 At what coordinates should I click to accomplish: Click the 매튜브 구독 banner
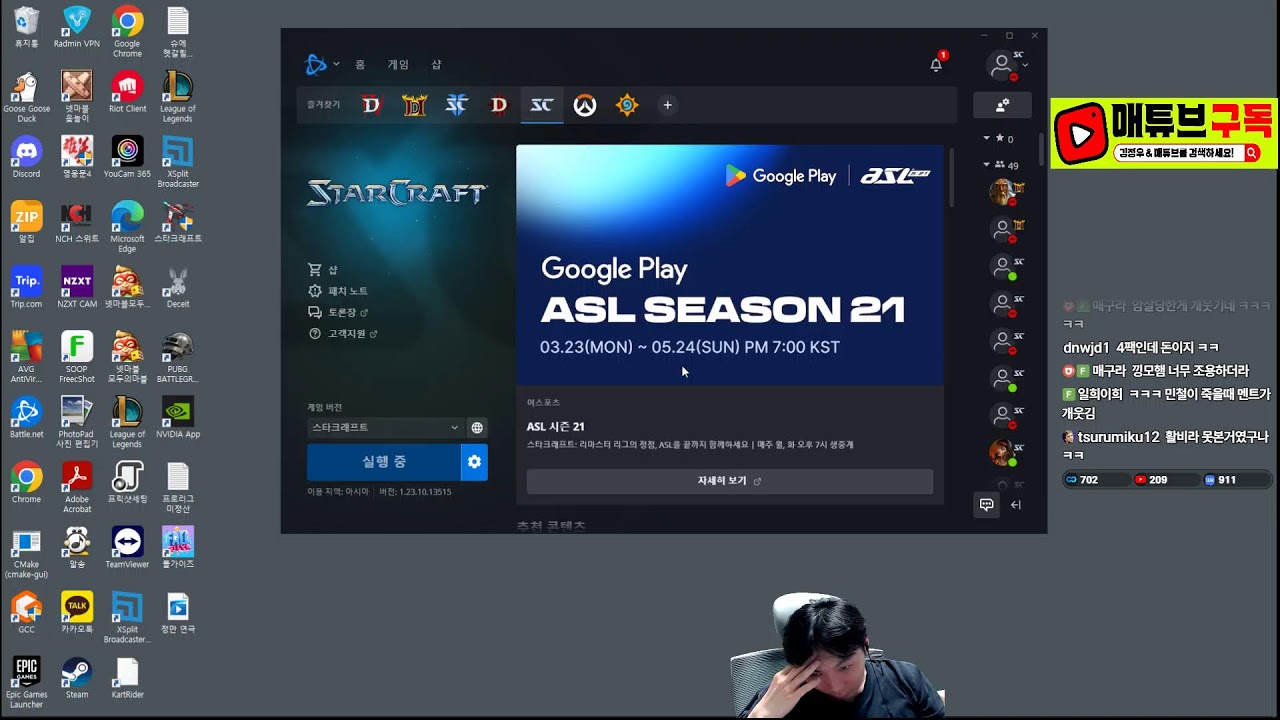tap(1164, 133)
